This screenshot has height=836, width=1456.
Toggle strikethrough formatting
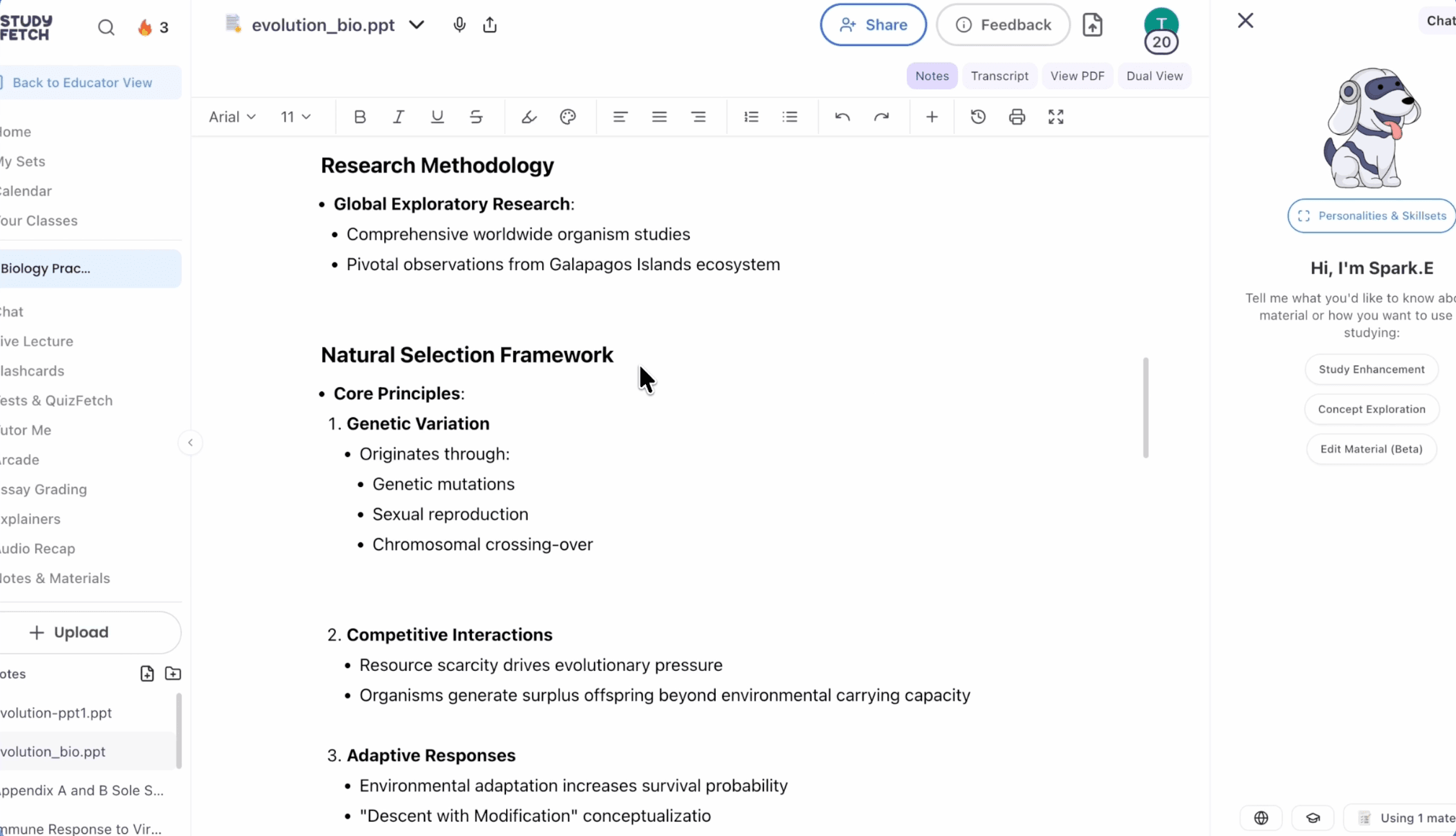point(476,117)
